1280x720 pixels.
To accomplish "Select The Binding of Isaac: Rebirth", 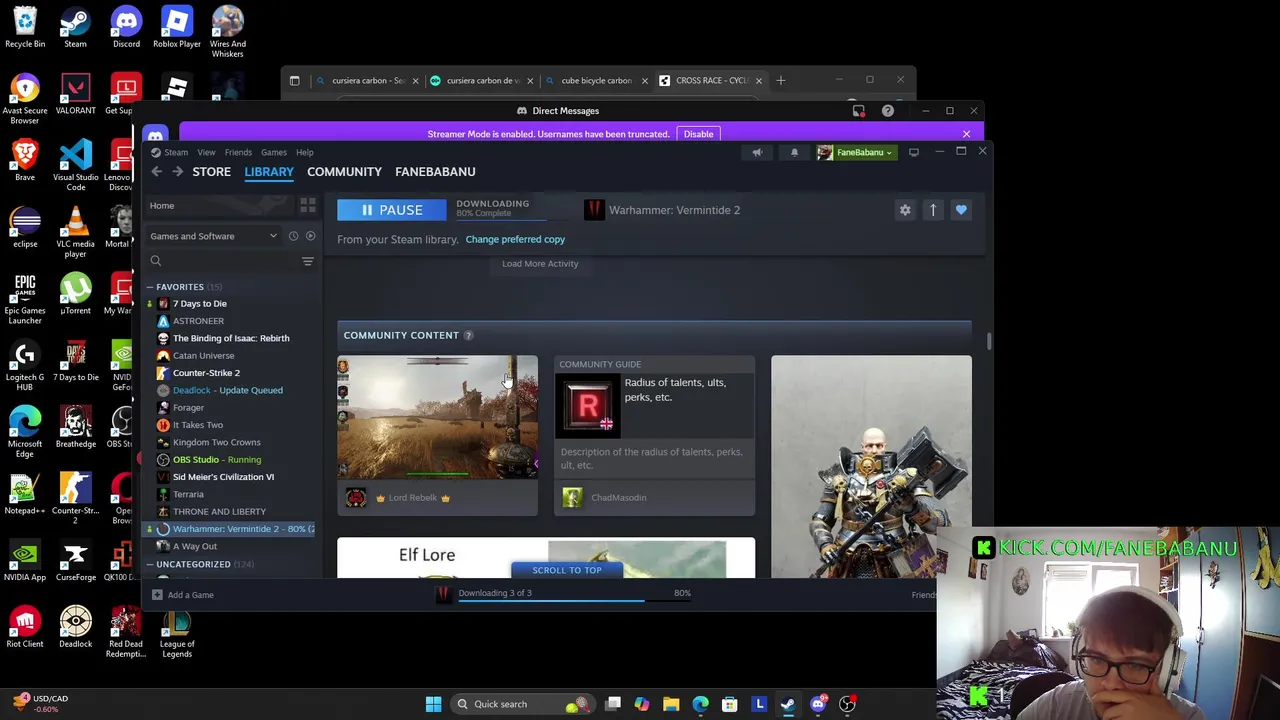I will coord(231,338).
